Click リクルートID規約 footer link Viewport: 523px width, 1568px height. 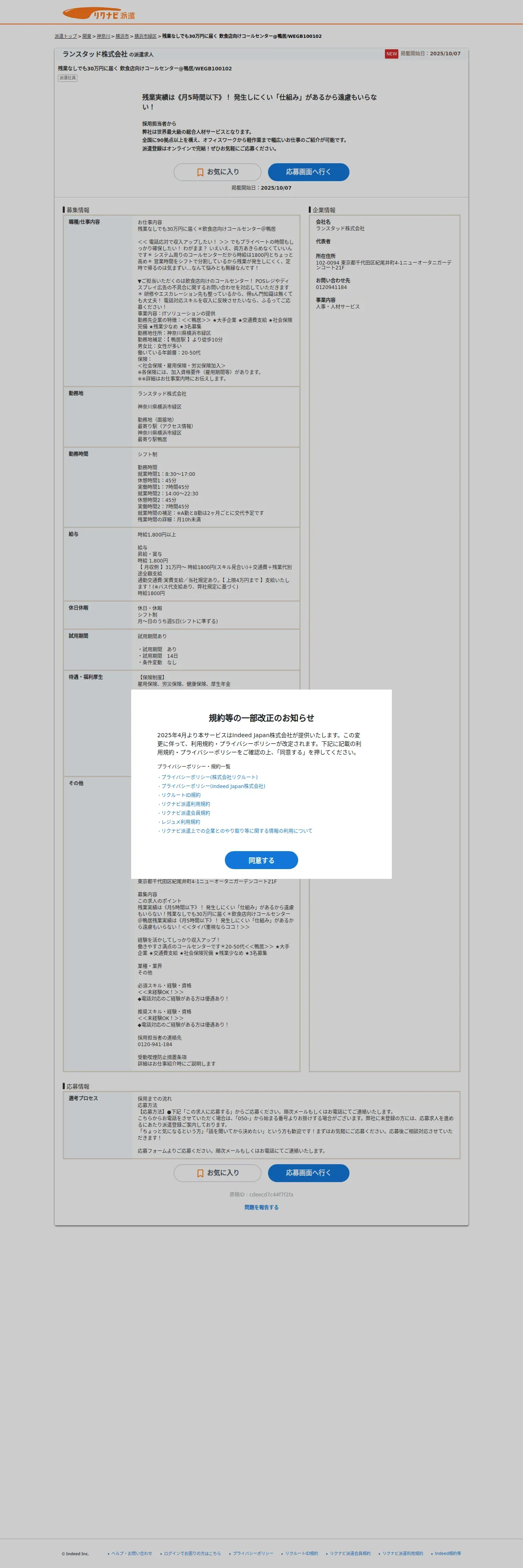tap(301, 1553)
